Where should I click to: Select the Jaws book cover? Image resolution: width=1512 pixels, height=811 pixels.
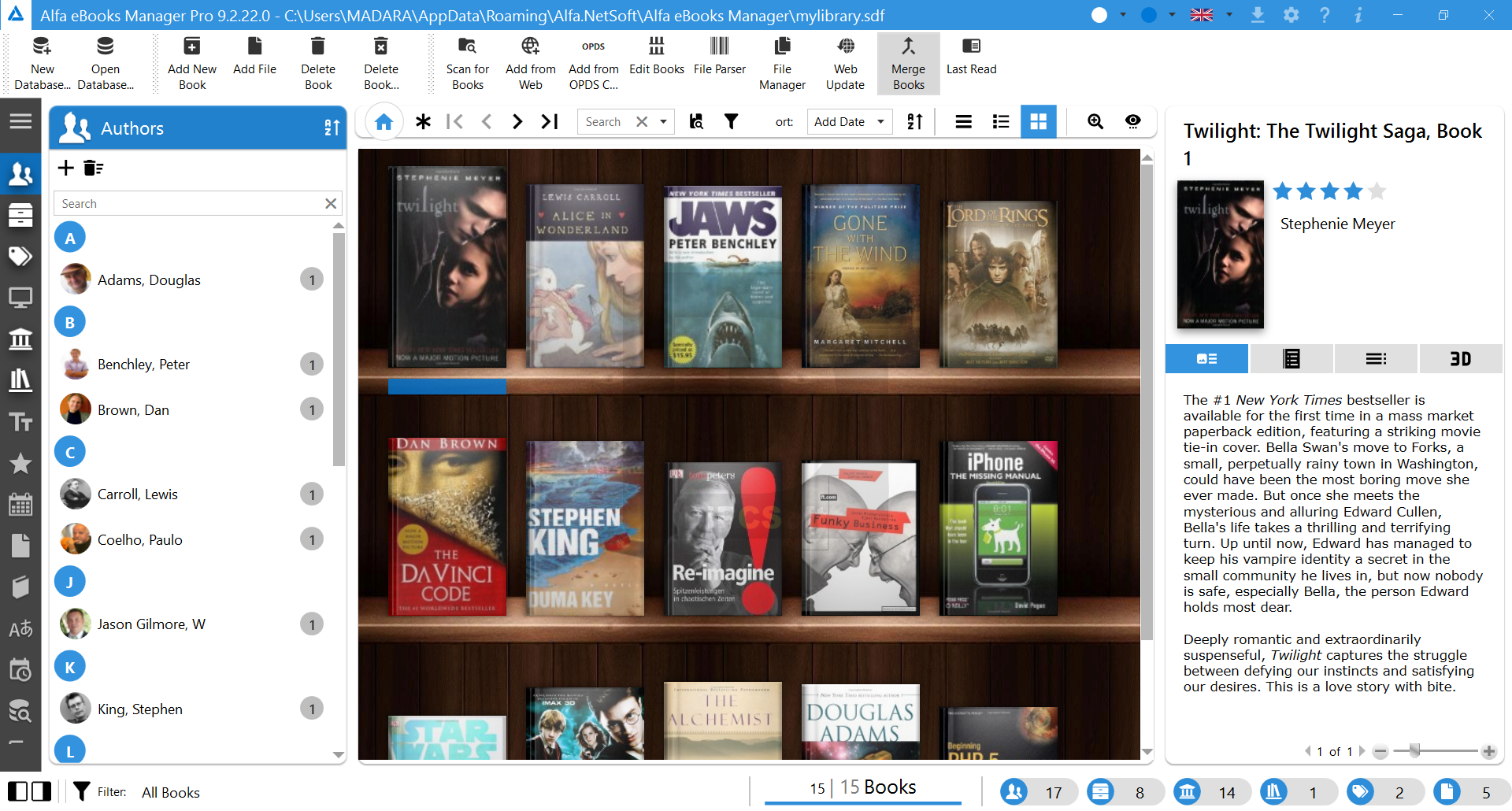point(723,277)
